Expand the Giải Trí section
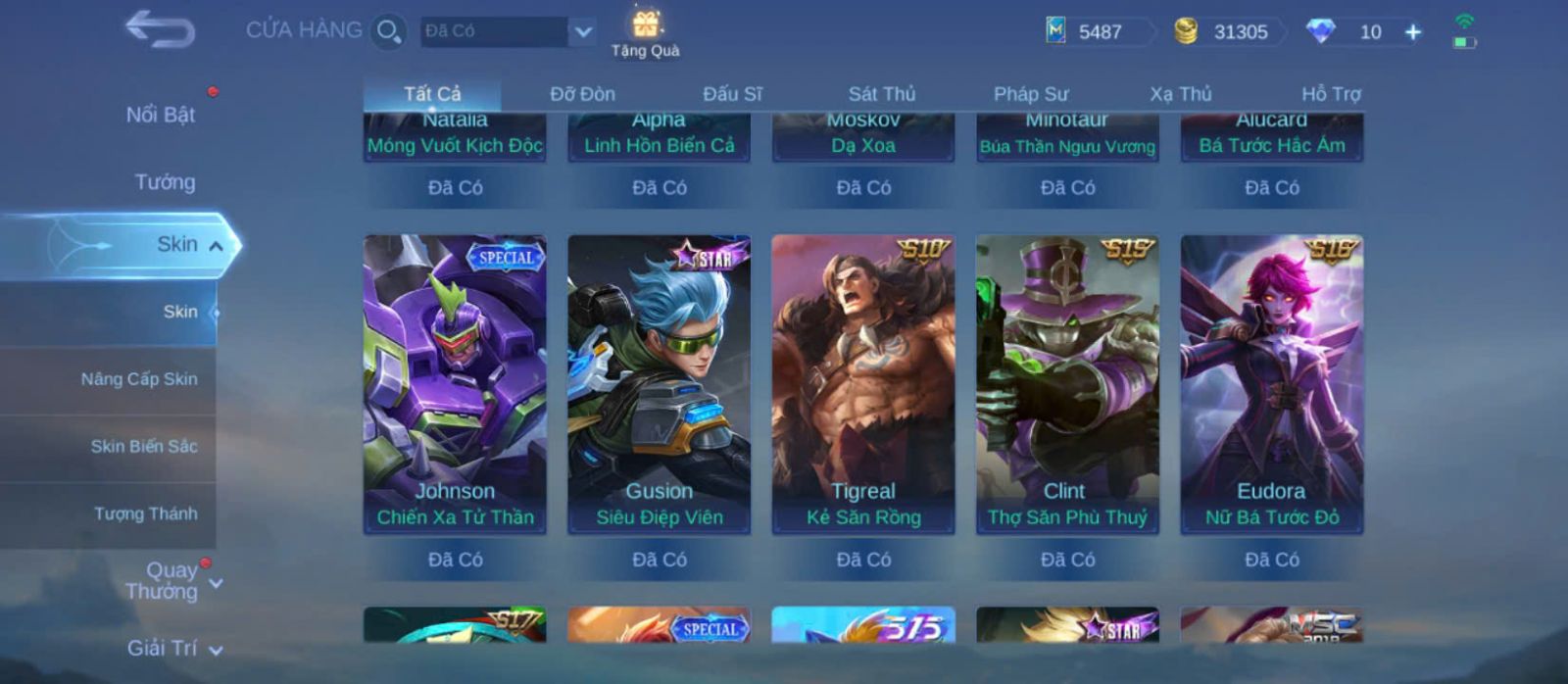This screenshot has height=684, width=1568. [216, 650]
